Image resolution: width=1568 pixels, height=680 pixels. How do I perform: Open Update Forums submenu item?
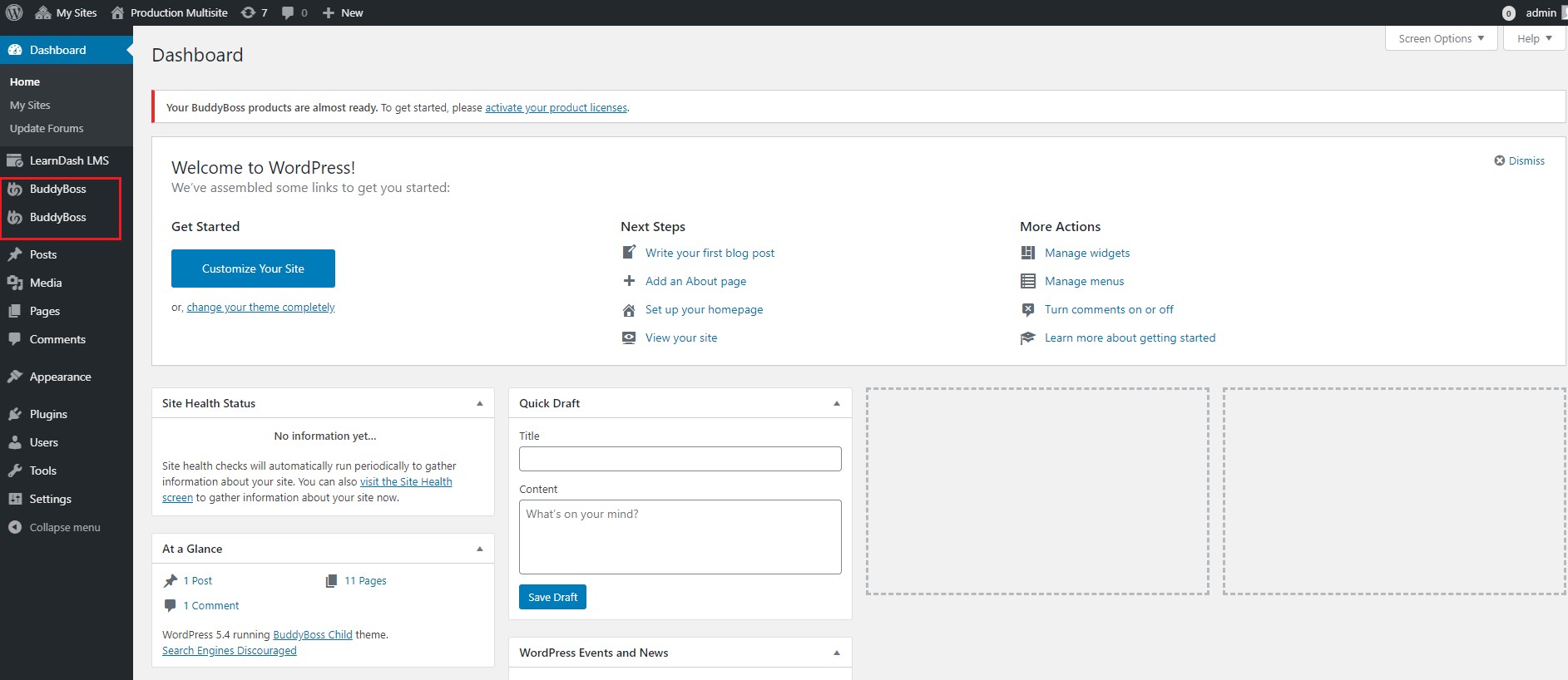(x=47, y=128)
